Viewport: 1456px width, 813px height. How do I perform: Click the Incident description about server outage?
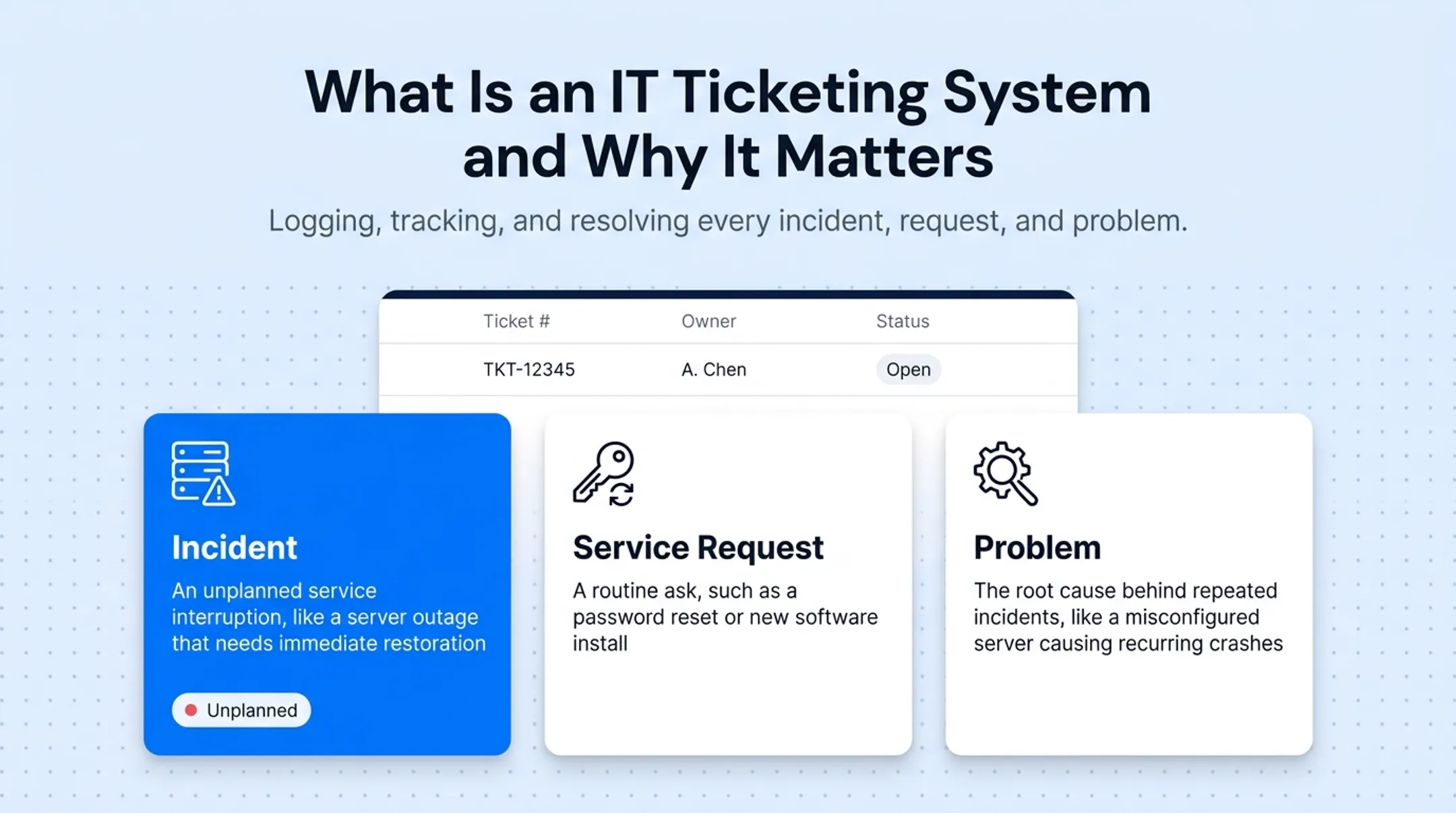point(328,617)
